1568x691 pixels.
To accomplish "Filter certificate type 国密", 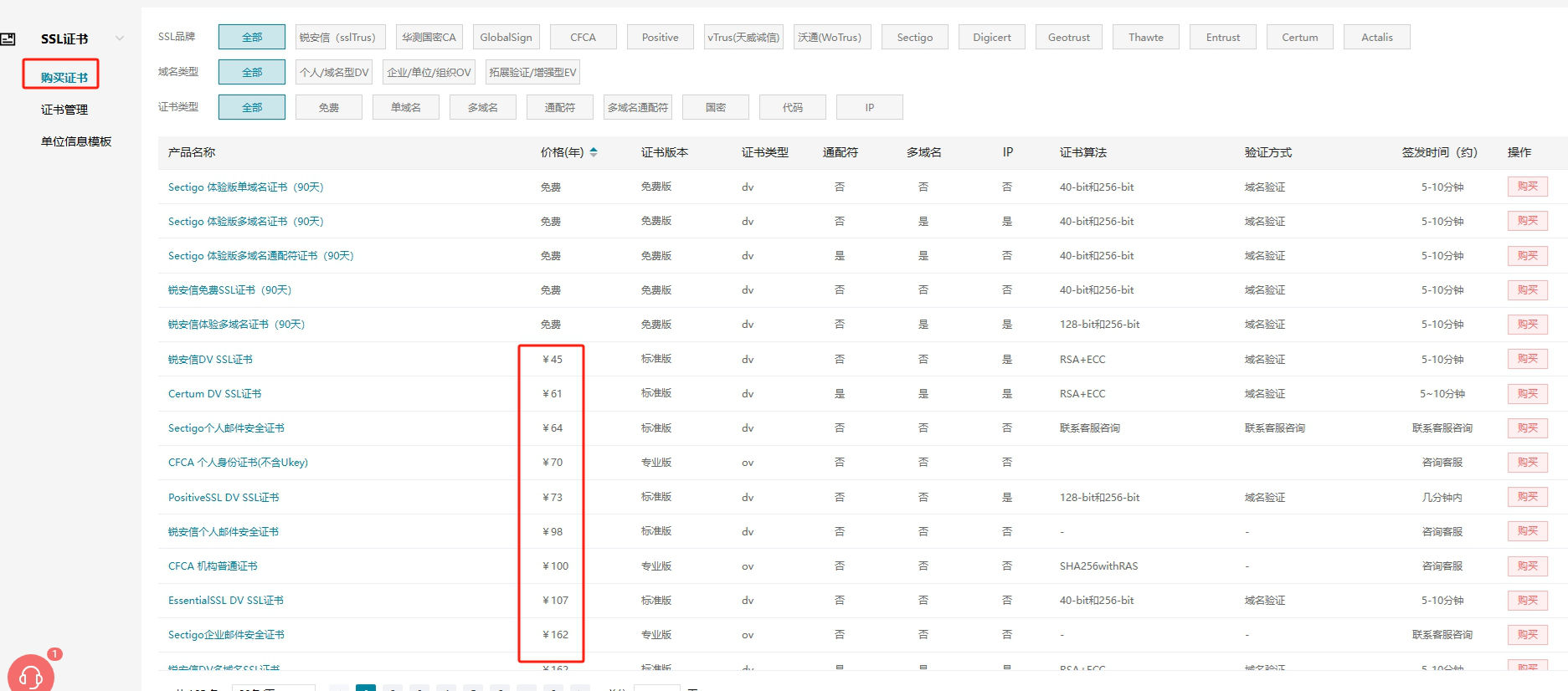I will tap(716, 108).
